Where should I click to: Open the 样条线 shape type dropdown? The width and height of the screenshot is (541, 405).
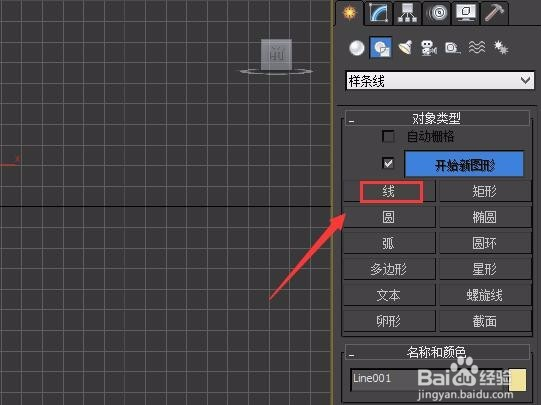pyautogui.click(x=440, y=81)
